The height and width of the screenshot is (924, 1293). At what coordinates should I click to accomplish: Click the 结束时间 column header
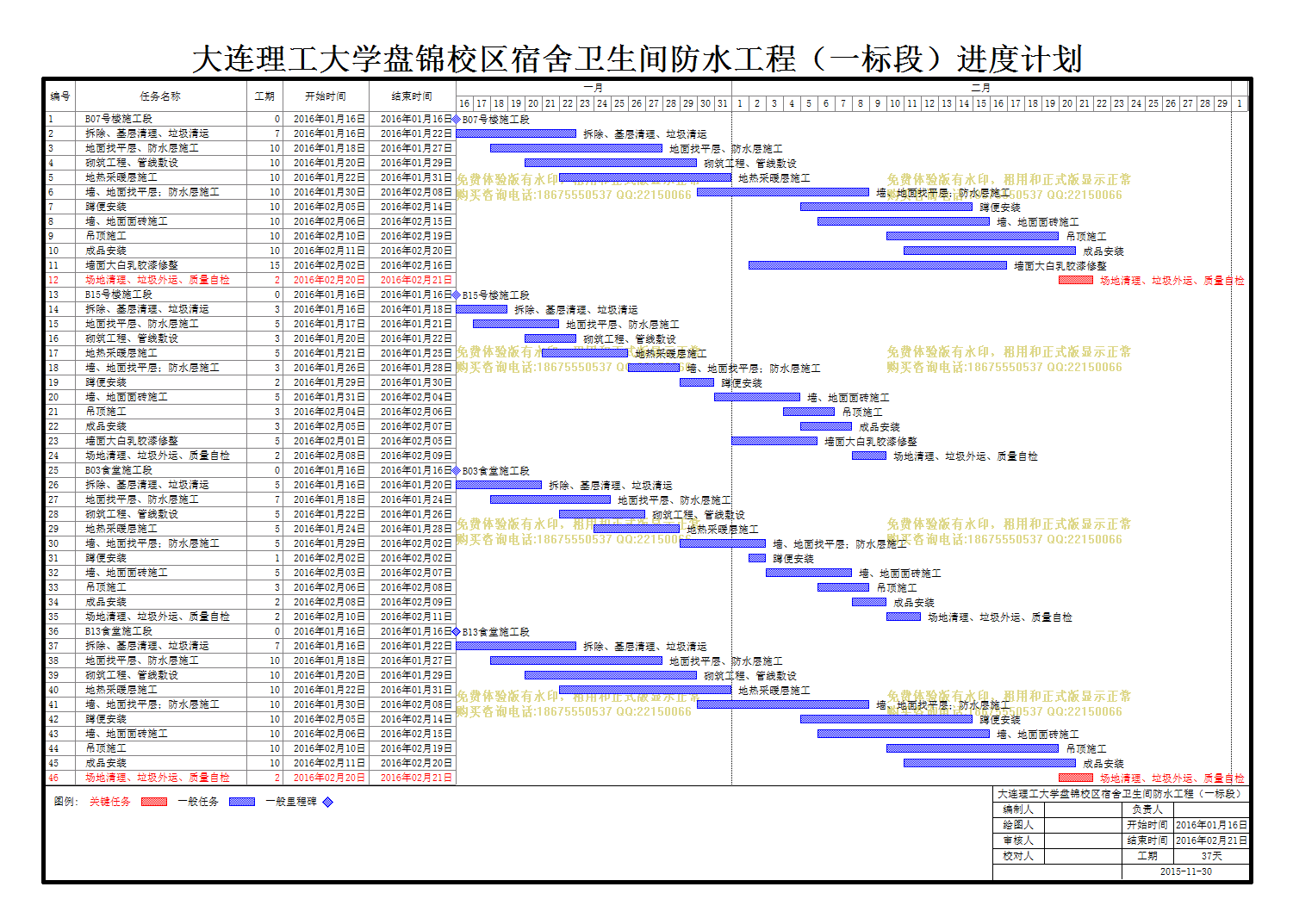413,96
